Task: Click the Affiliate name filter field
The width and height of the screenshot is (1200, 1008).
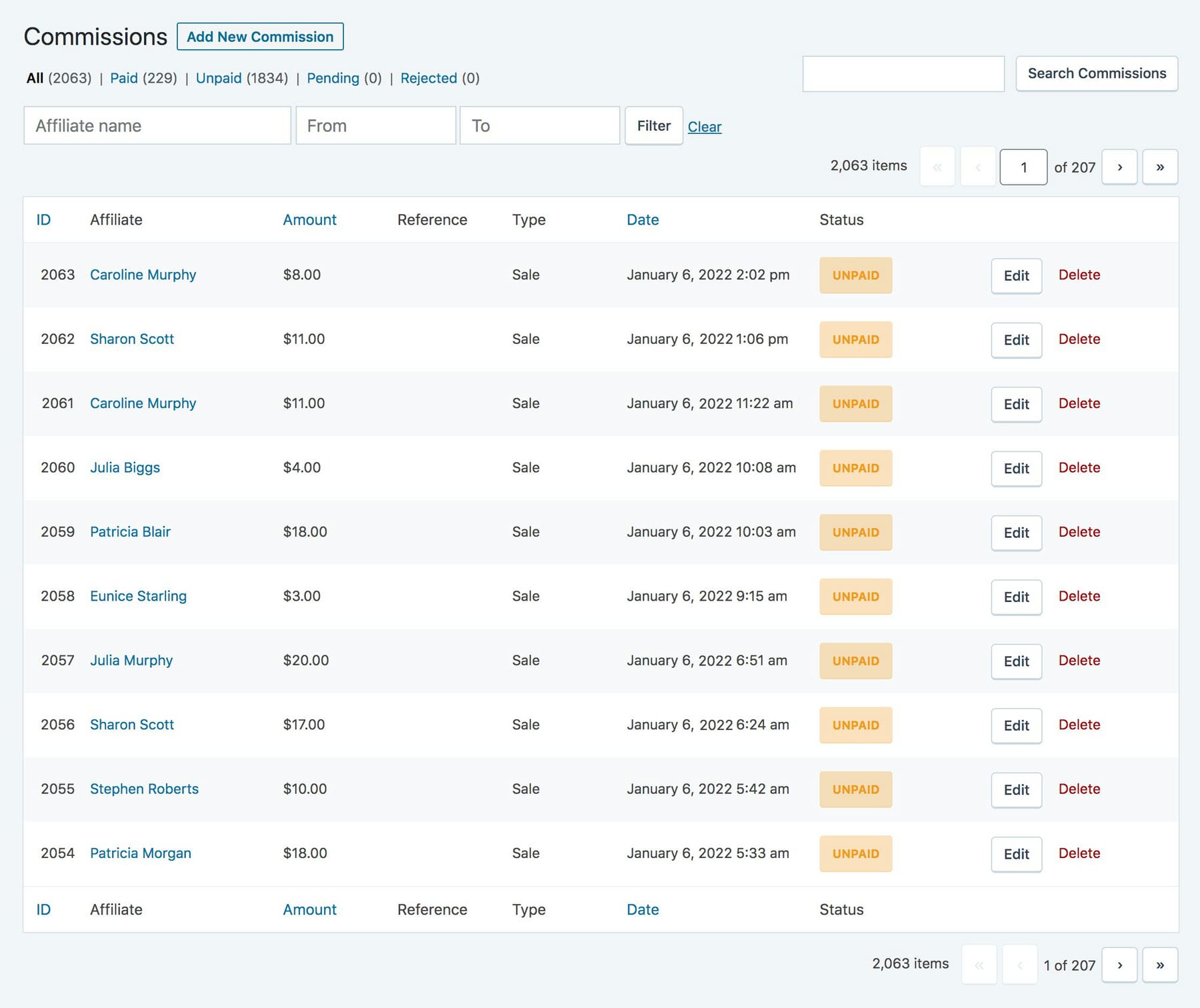Action: 157,125
